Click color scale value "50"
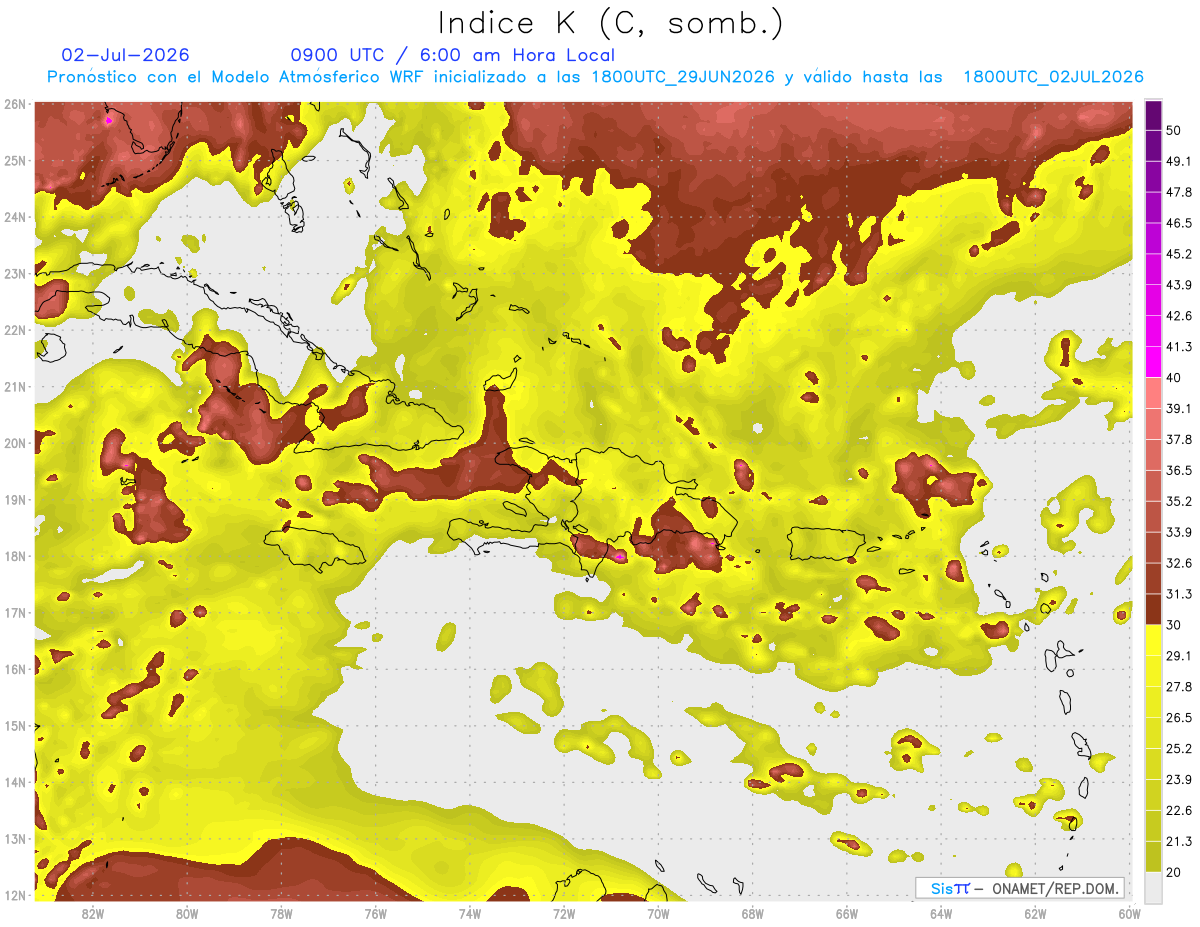 (x=1174, y=130)
